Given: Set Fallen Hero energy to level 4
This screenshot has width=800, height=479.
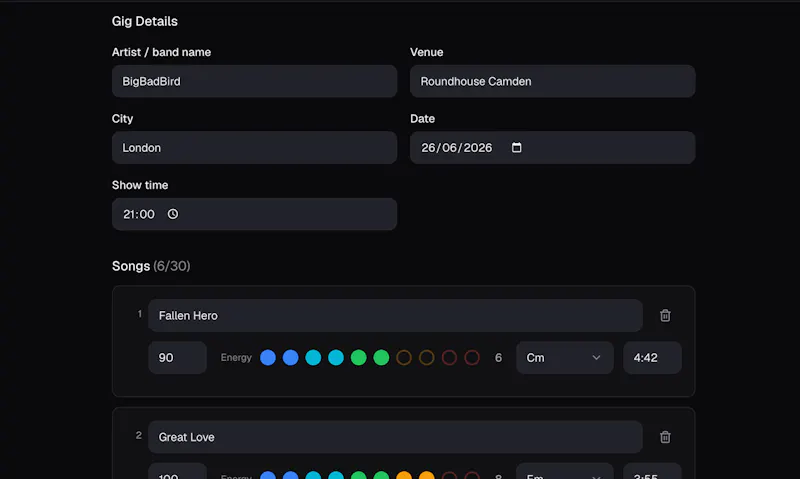Looking at the screenshot, I should pos(336,358).
